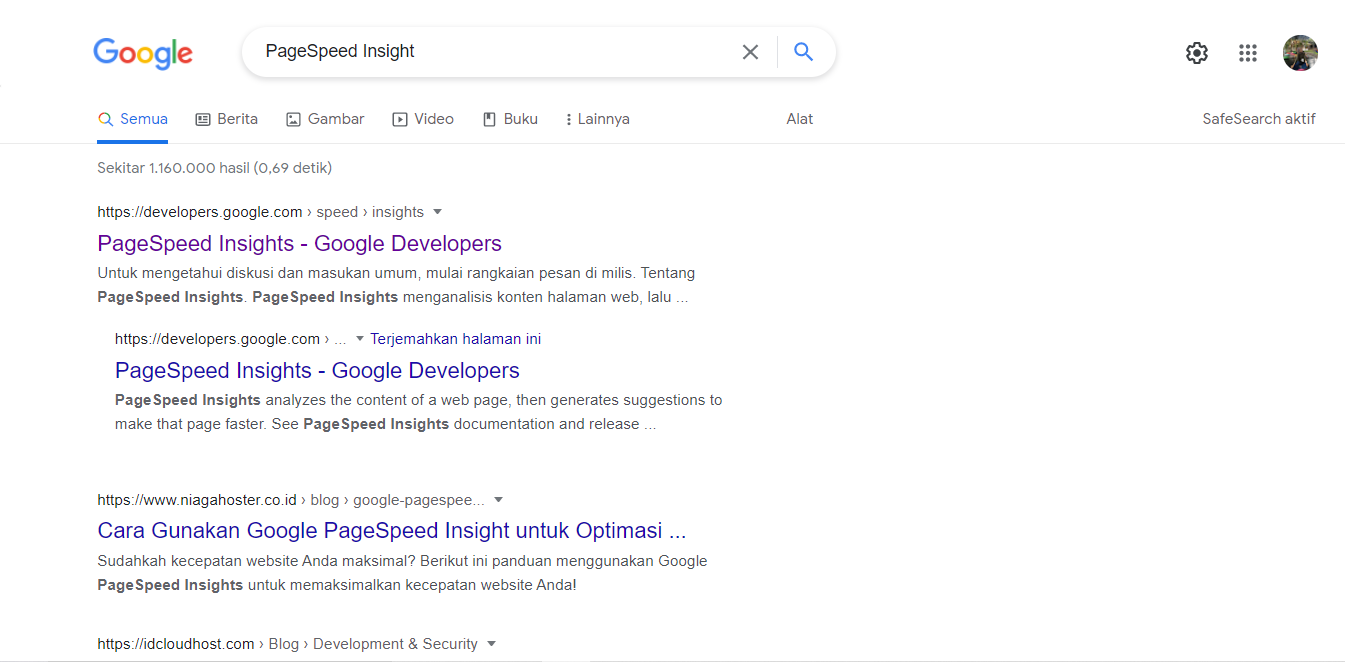Click snippet starting PageSpeed Insights analyzes

[418, 412]
